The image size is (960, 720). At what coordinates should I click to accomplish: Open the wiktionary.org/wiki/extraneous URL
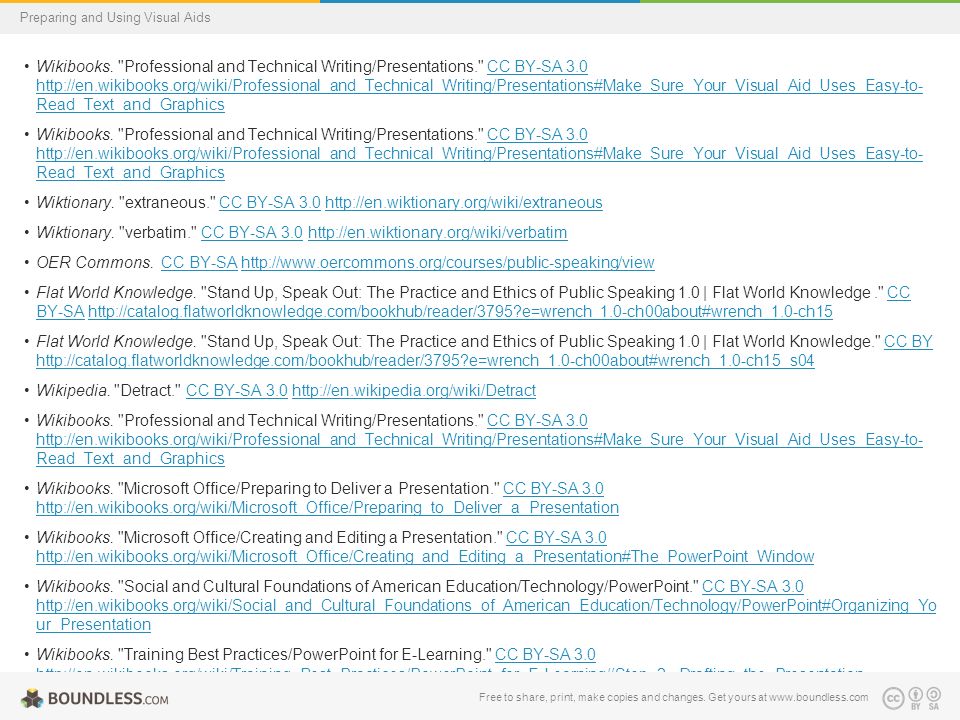pyautogui.click(x=463, y=203)
